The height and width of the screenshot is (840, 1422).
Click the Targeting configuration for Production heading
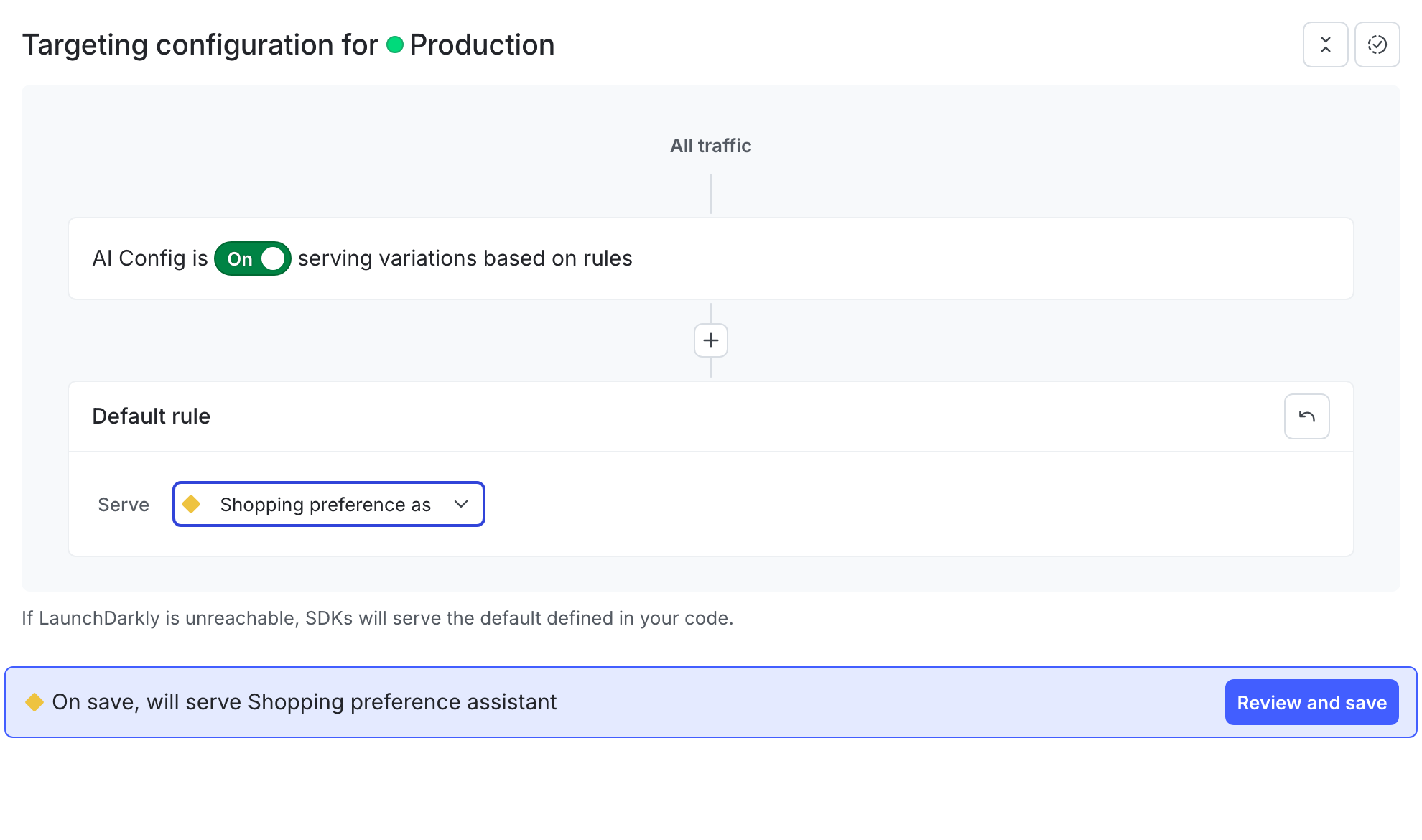point(287,45)
